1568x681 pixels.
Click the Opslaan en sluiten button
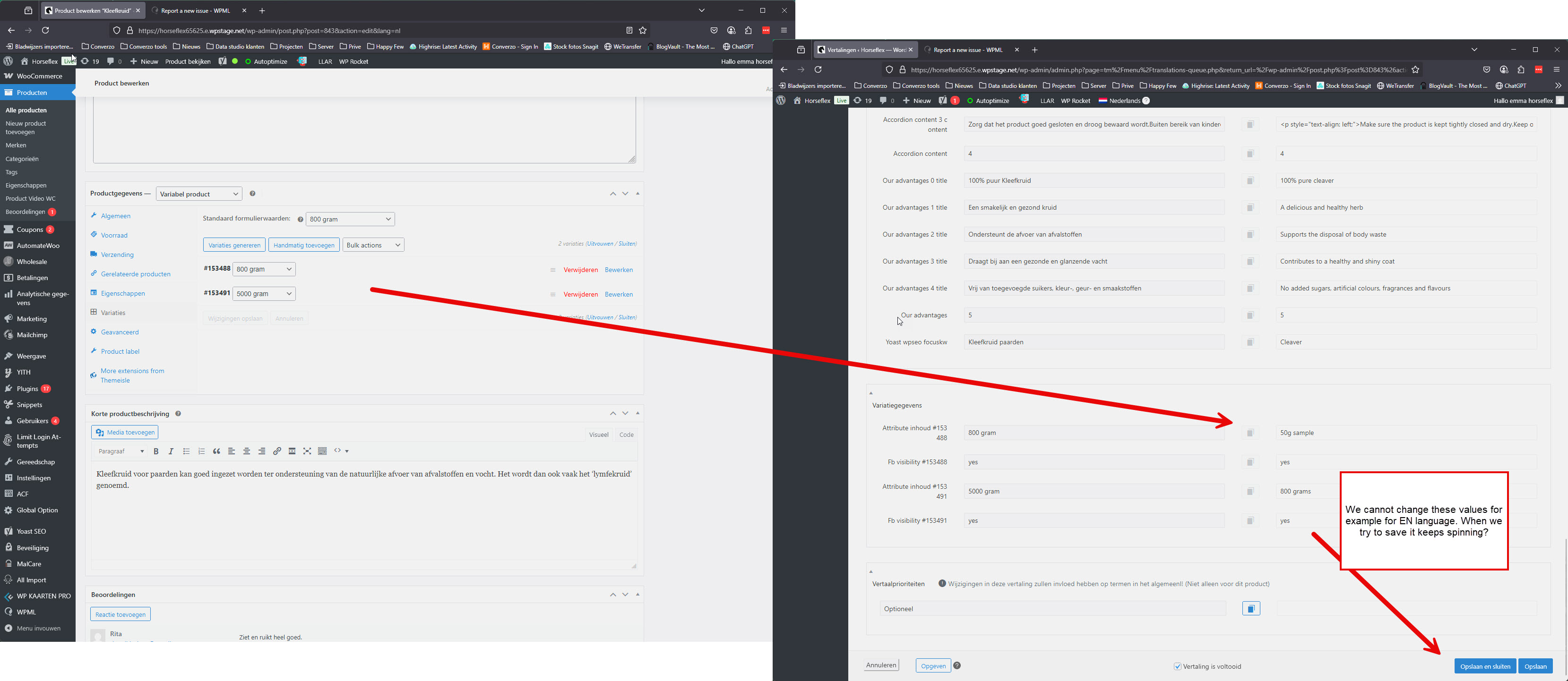point(1485,666)
